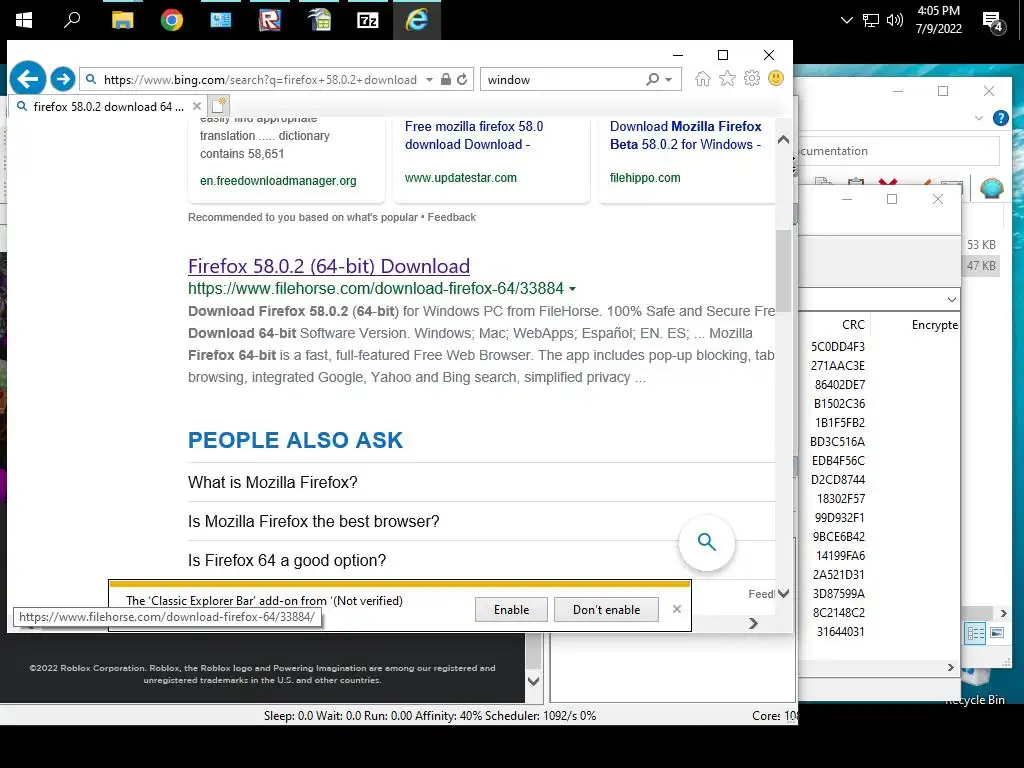Open the address bar autocomplete dropdown
This screenshot has width=1024, height=768.
(x=429, y=80)
